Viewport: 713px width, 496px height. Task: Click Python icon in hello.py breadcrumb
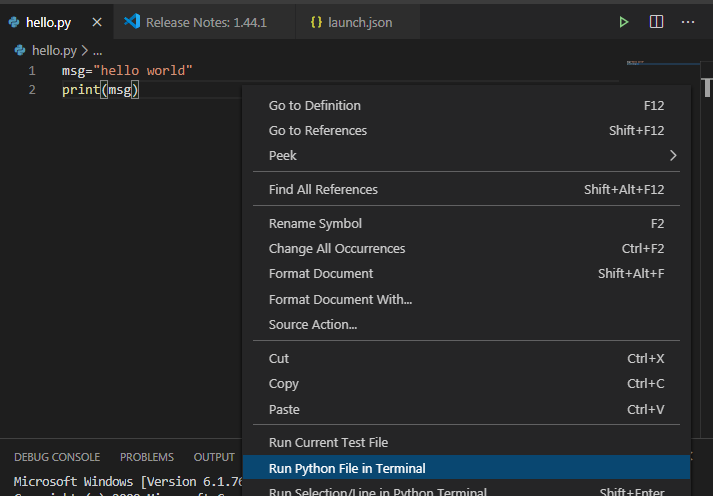20,50
